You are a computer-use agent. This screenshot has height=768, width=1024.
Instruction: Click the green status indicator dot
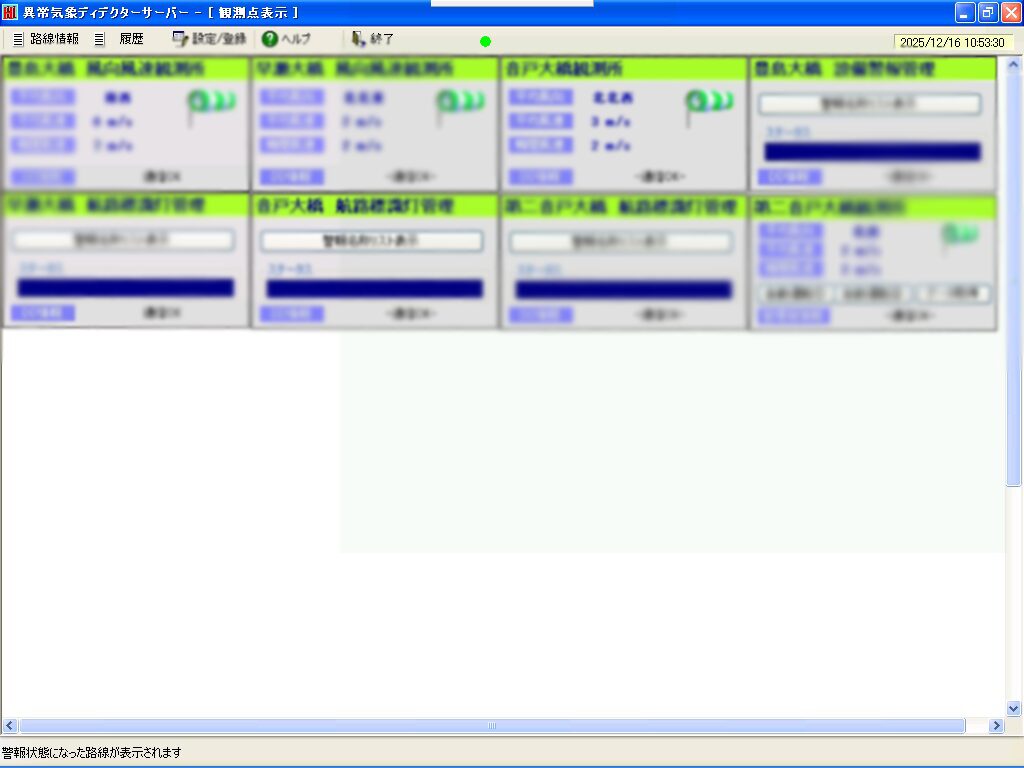(485, 41)
